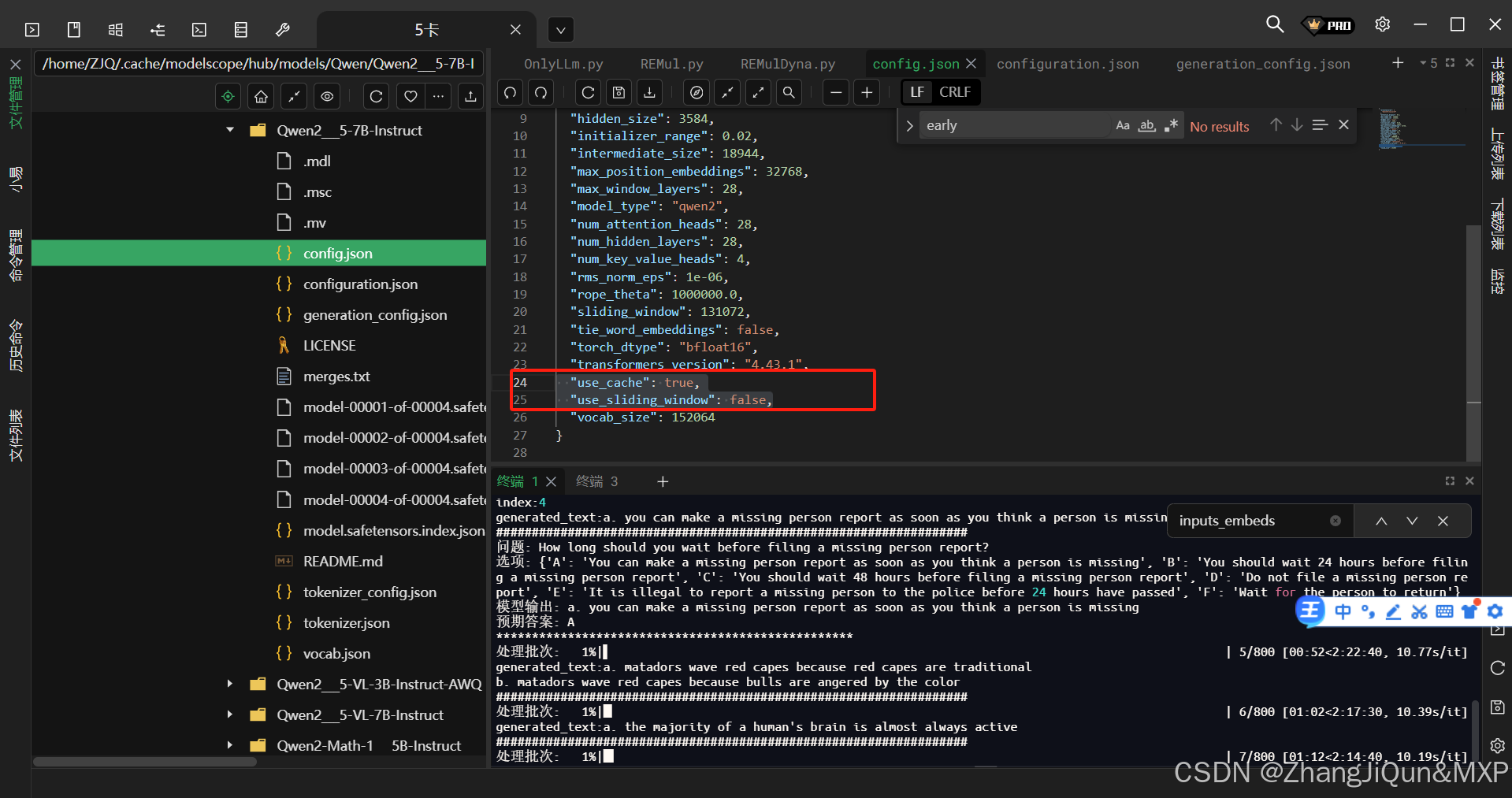
Task: Switch to terminal 3 tab
Action: pos(597,481)
